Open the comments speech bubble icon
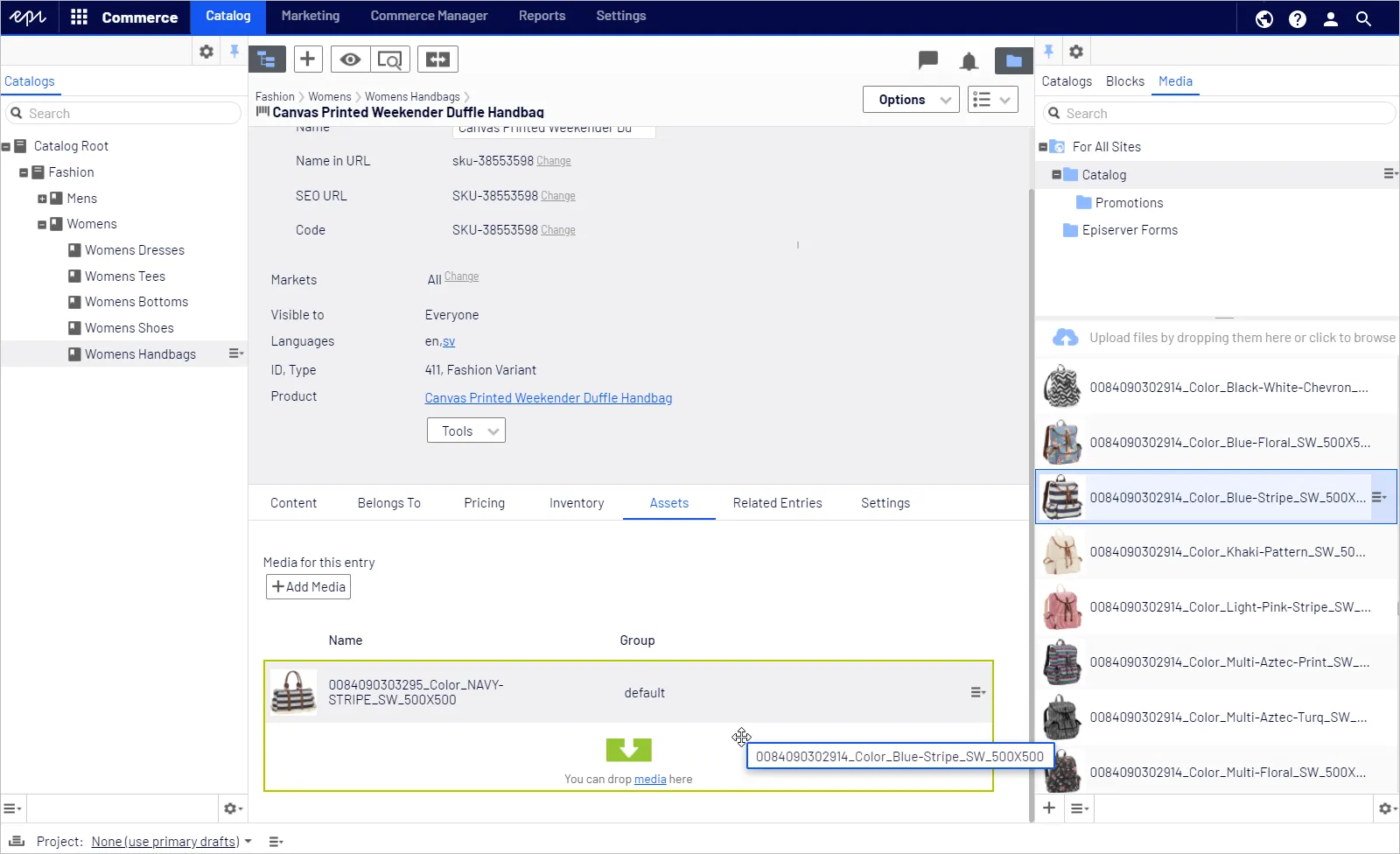The image size is (1400, 854). (928, 60)
